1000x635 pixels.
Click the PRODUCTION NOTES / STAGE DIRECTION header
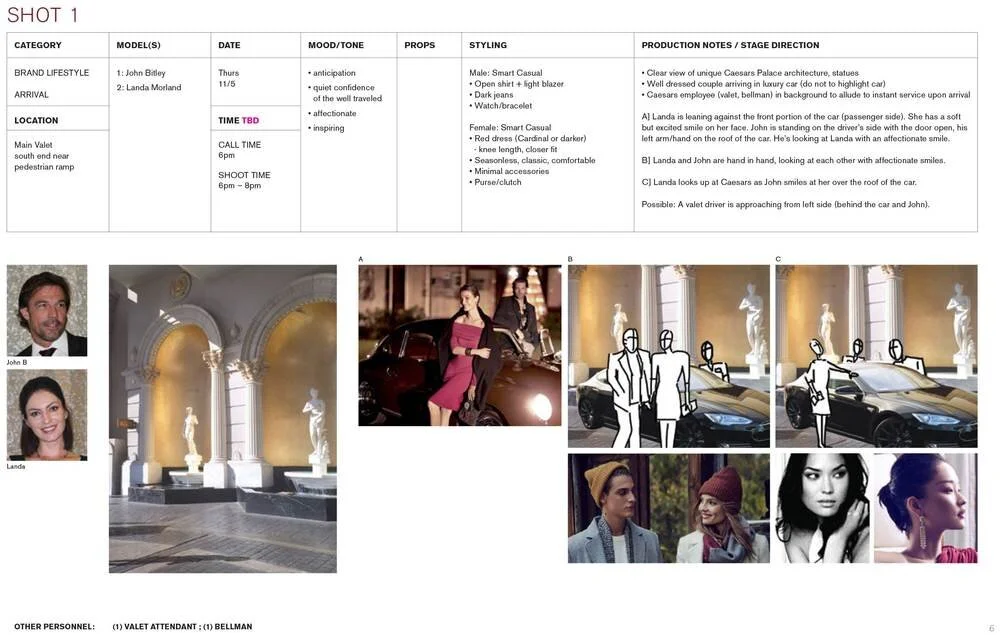click(730, 45)
